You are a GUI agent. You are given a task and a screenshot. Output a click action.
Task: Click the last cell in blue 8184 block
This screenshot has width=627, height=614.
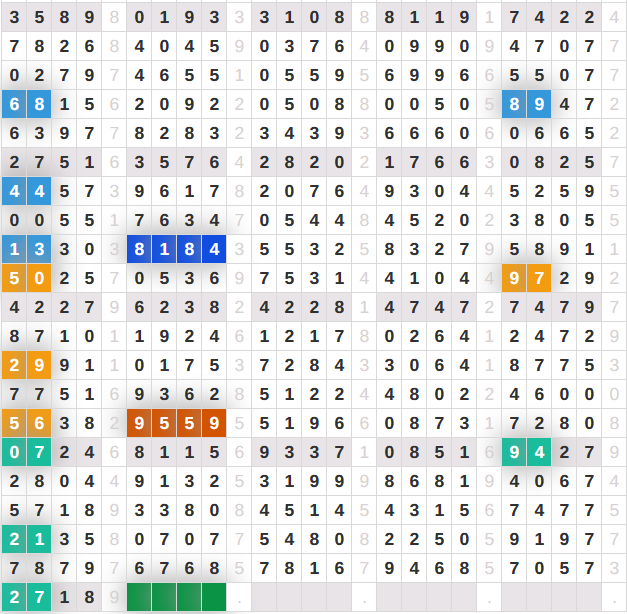tap(214, 250)
